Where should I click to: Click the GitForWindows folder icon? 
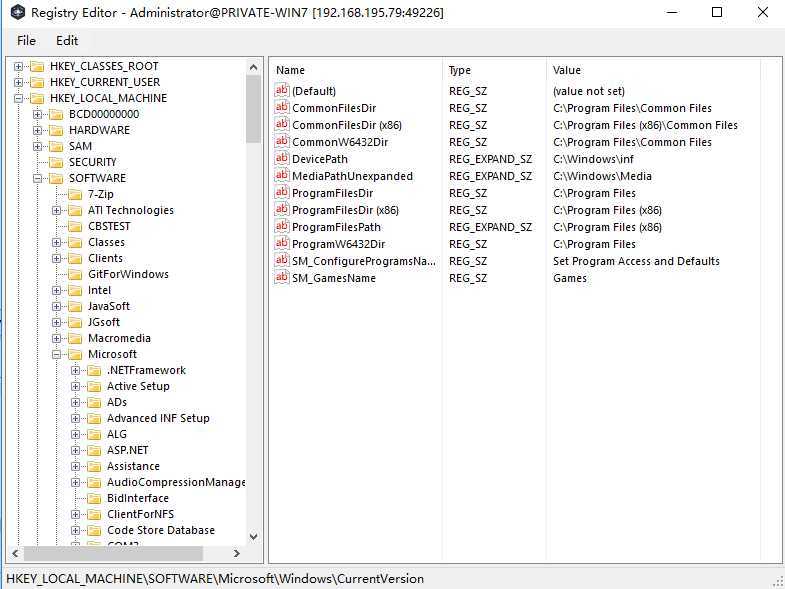coord(75,274)
